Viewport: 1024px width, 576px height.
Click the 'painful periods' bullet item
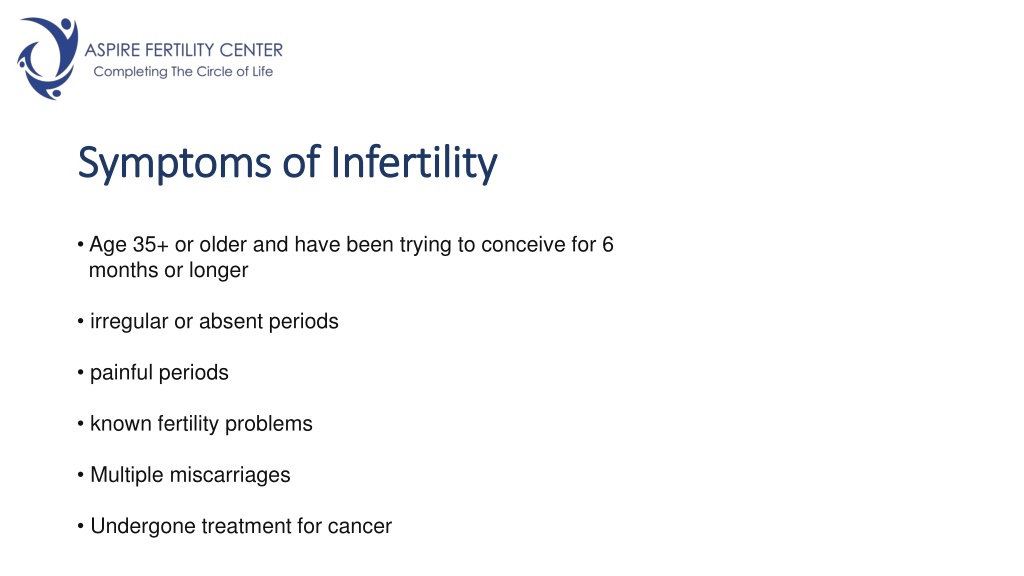[159, 373]
